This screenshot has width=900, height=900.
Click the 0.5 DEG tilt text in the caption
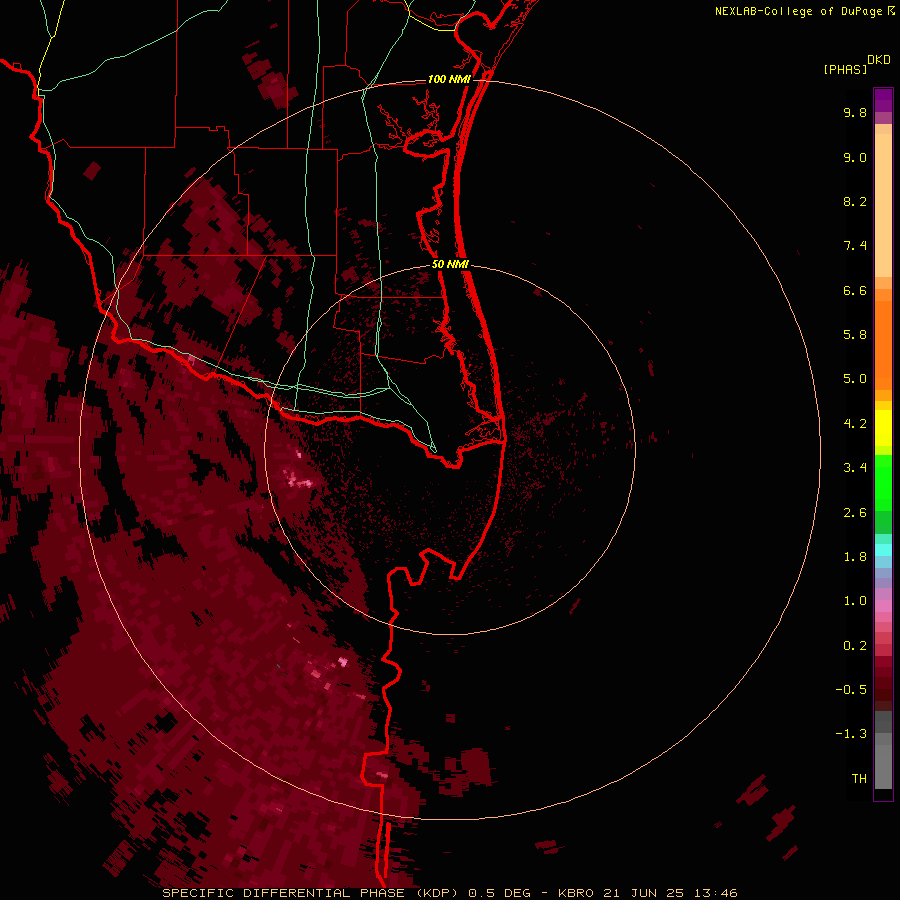(500, 893)
